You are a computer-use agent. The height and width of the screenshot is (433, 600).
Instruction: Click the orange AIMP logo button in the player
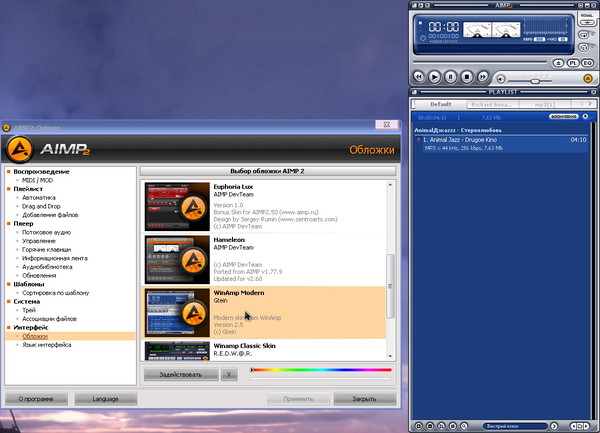(x=588, y=78)
